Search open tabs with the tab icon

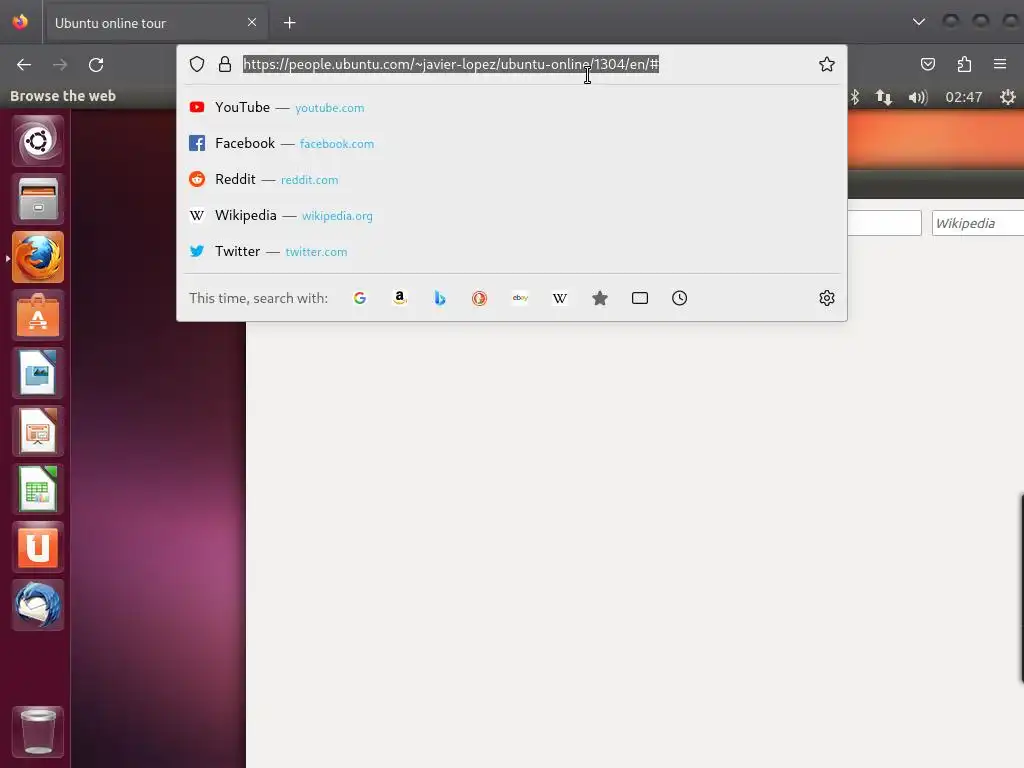[x=640, y=298]
